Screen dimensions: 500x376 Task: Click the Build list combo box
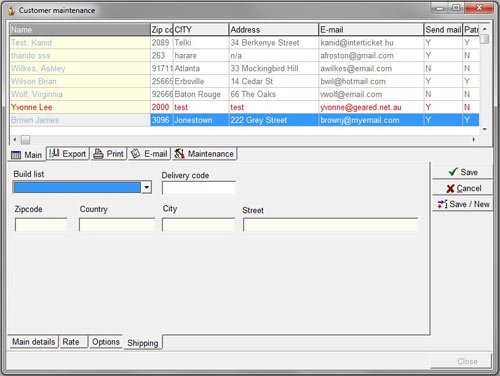point(82,187)
